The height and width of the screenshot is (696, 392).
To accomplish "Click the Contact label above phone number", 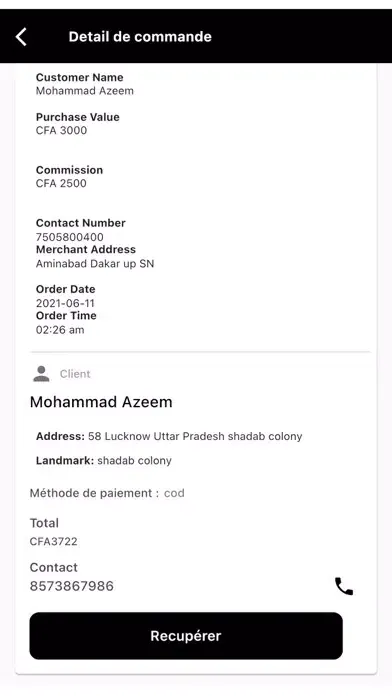I will [53, 567].
